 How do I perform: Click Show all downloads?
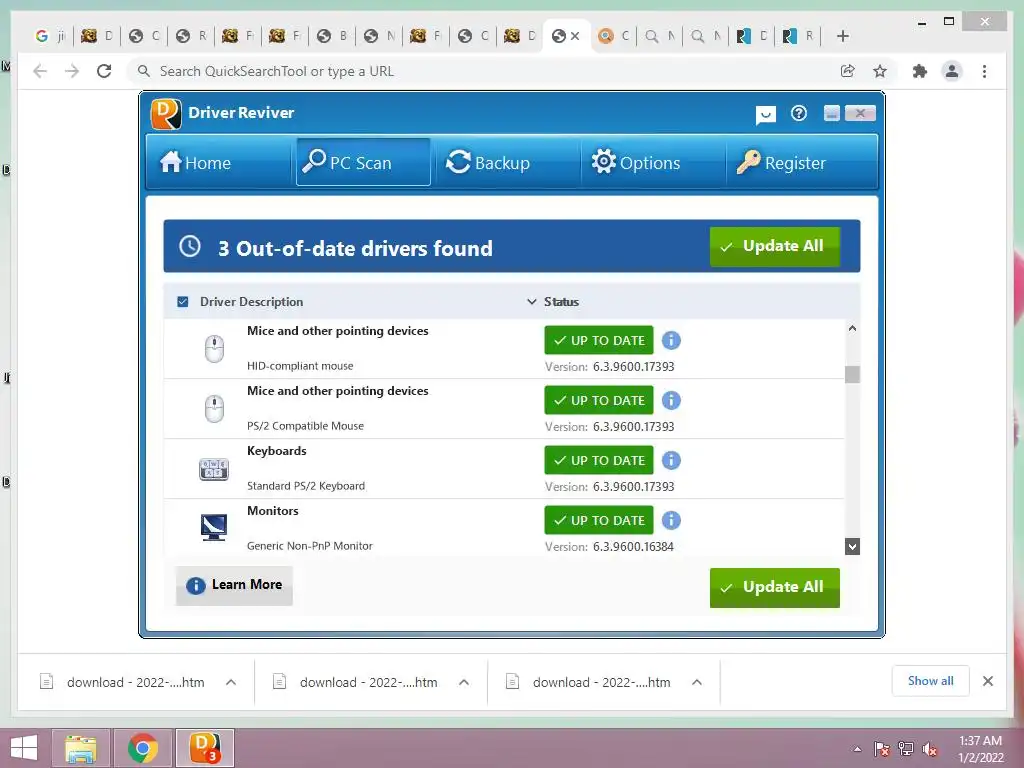pos(931,681)
